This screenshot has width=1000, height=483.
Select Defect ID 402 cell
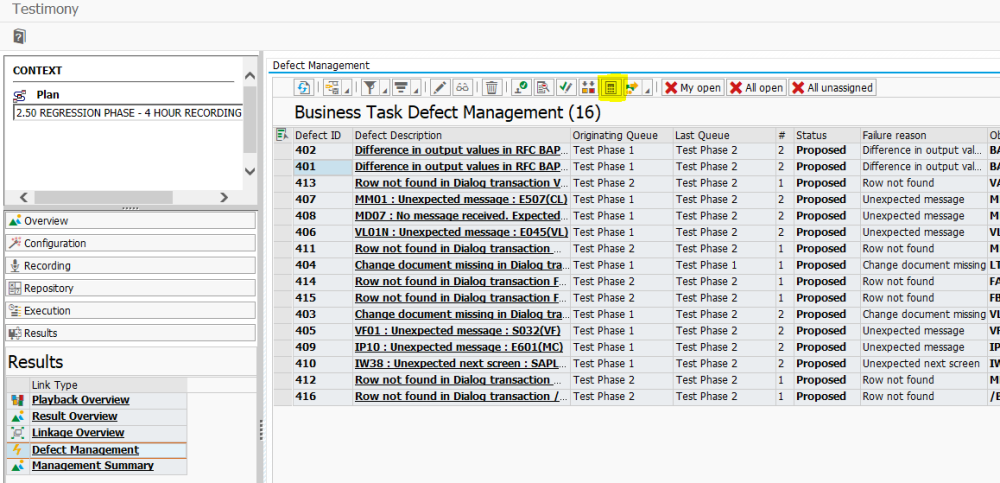pyautogui.click(x=323, y=150)
